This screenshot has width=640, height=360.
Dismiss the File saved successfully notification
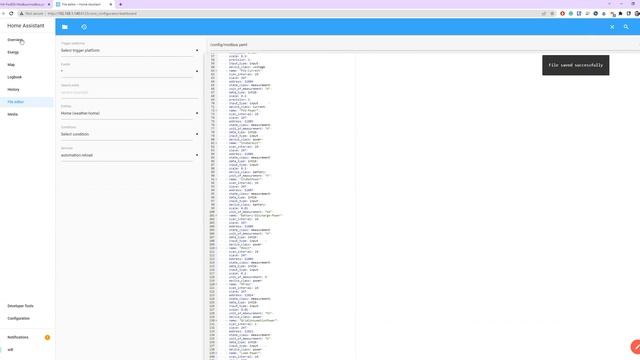coord(576,65)
